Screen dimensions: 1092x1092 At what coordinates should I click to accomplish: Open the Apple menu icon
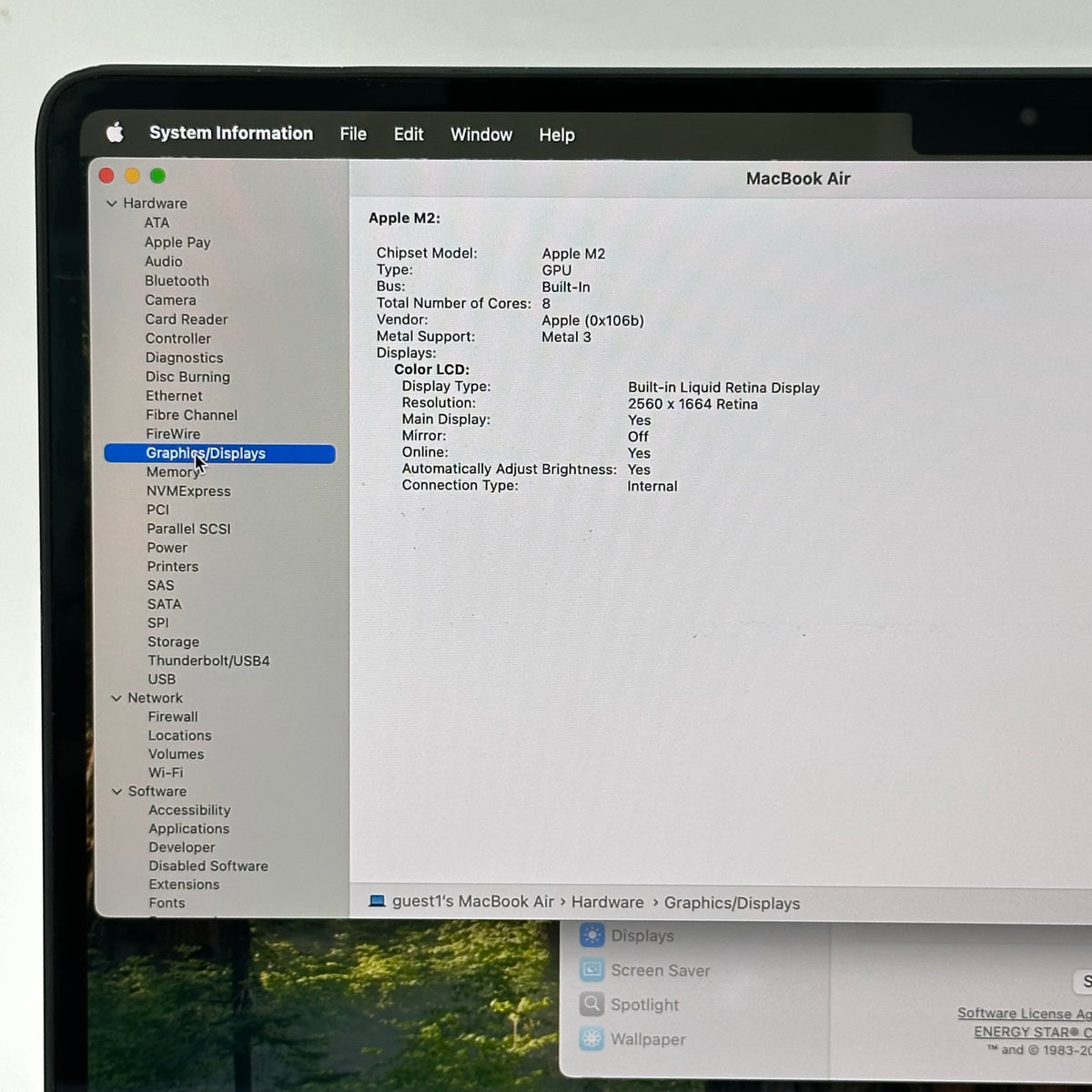tap(115, 133)
